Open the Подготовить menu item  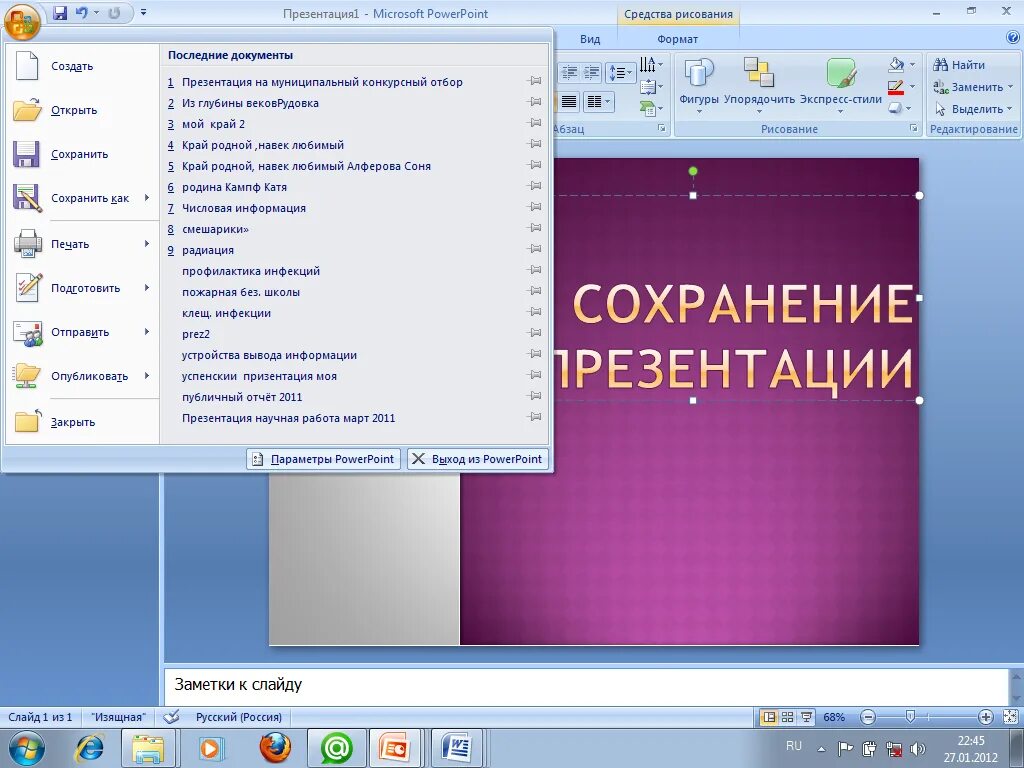tap(82, 288)
